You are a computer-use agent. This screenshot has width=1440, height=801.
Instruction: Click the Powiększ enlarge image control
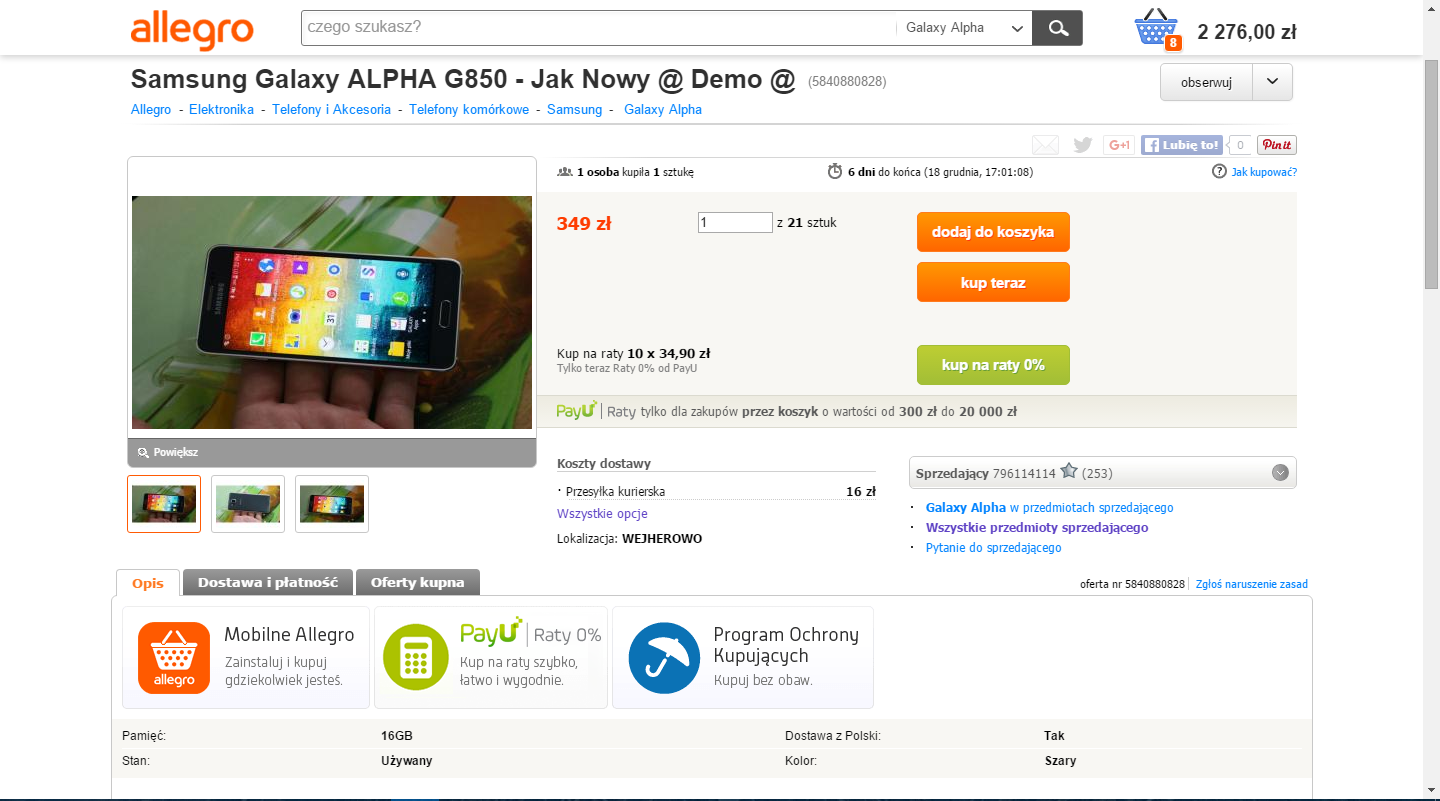170,452
